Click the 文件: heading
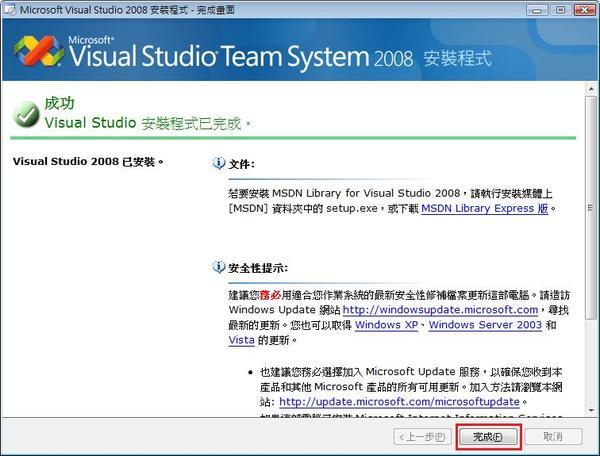 pos(241,164)
